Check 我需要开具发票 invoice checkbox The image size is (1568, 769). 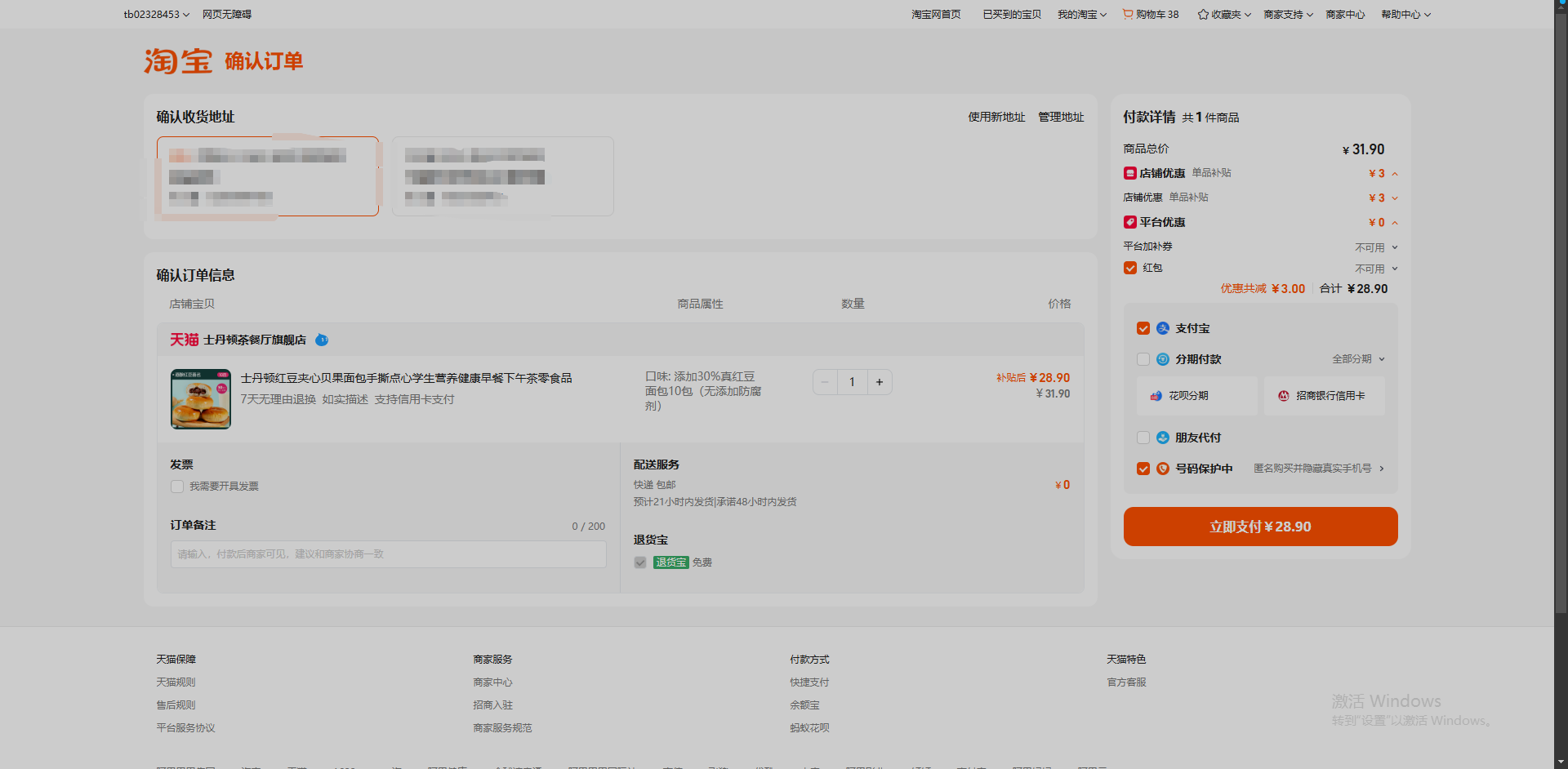[177, 487]
